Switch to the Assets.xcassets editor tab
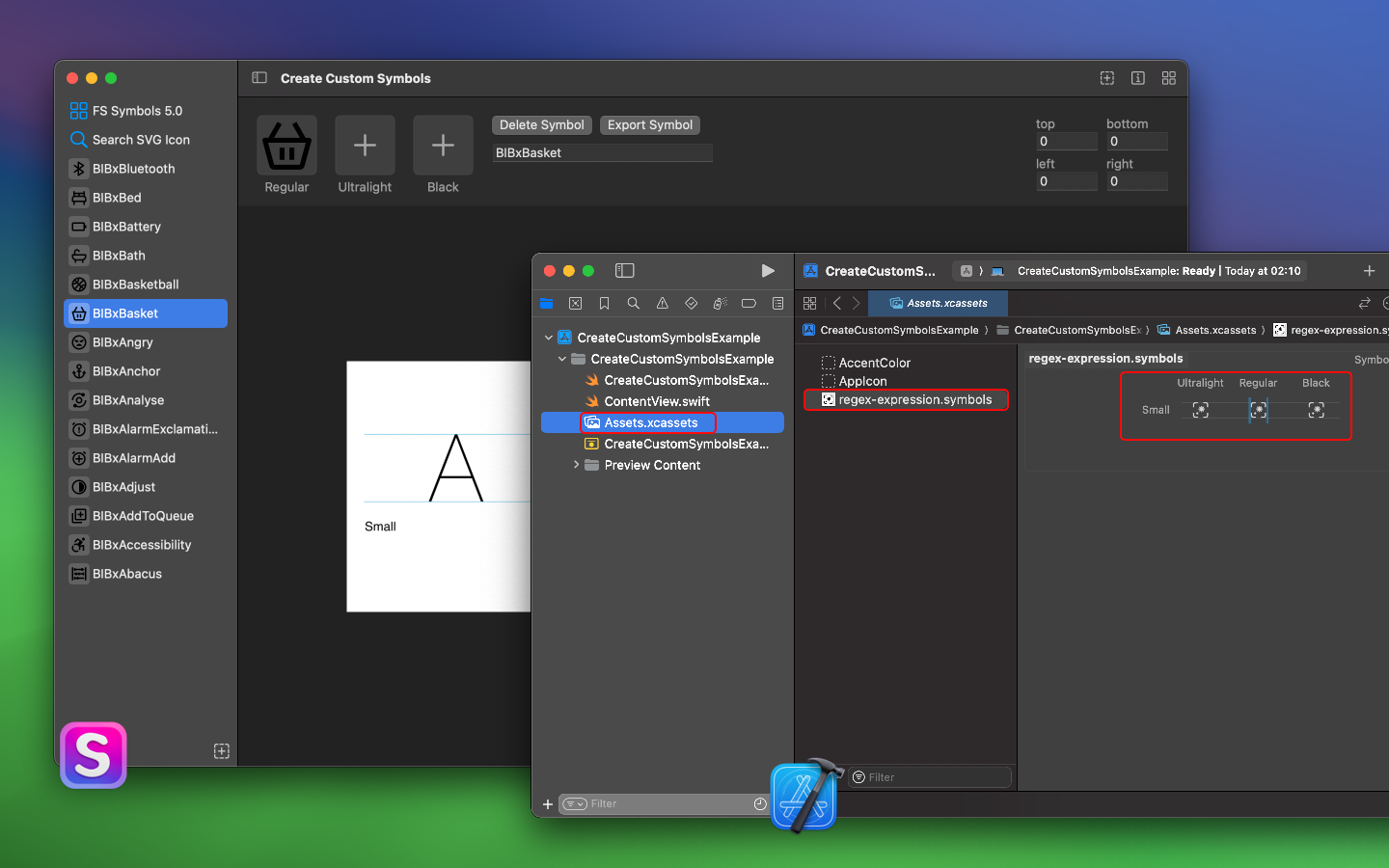 [x=939, y=303]
